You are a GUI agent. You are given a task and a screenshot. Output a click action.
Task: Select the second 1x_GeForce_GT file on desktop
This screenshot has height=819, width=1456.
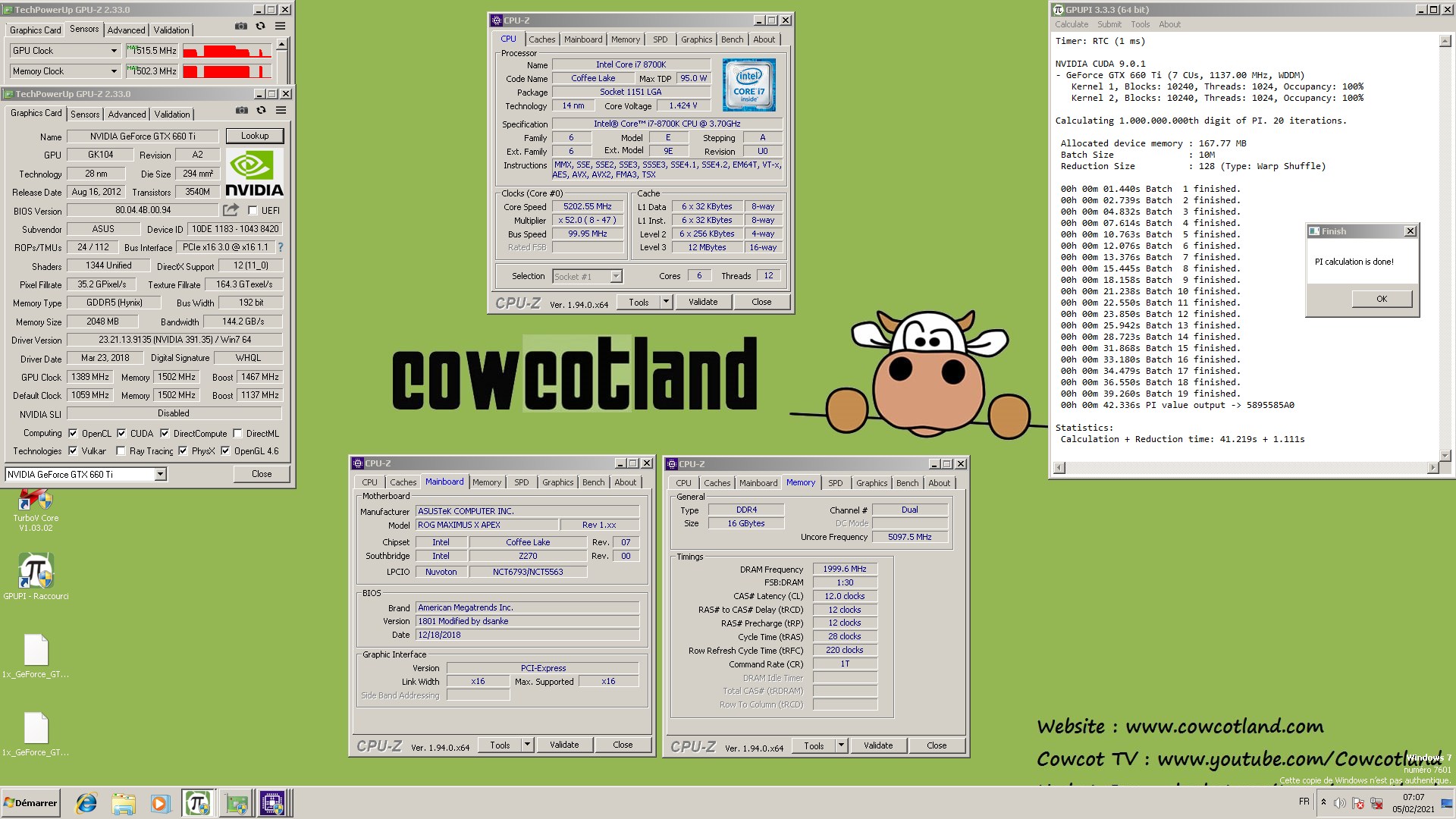pos(36,733)
